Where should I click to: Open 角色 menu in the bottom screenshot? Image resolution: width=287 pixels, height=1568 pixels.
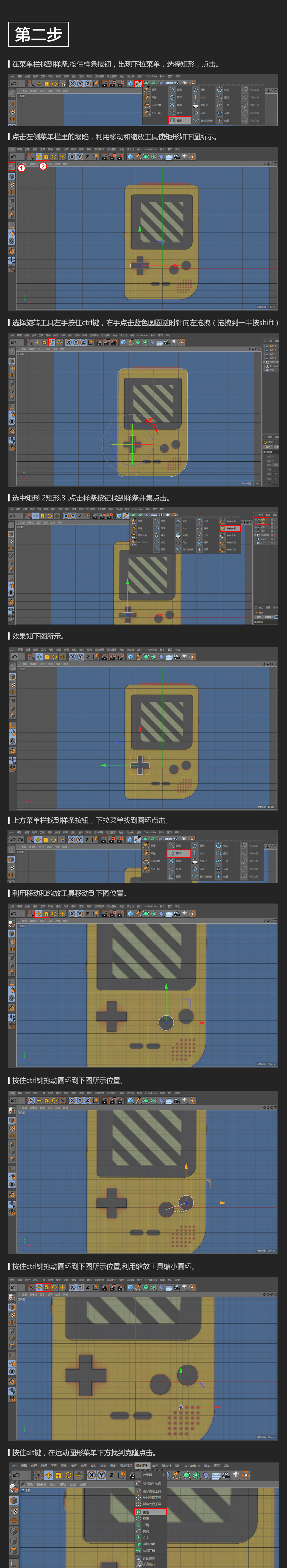point(156,1466)
